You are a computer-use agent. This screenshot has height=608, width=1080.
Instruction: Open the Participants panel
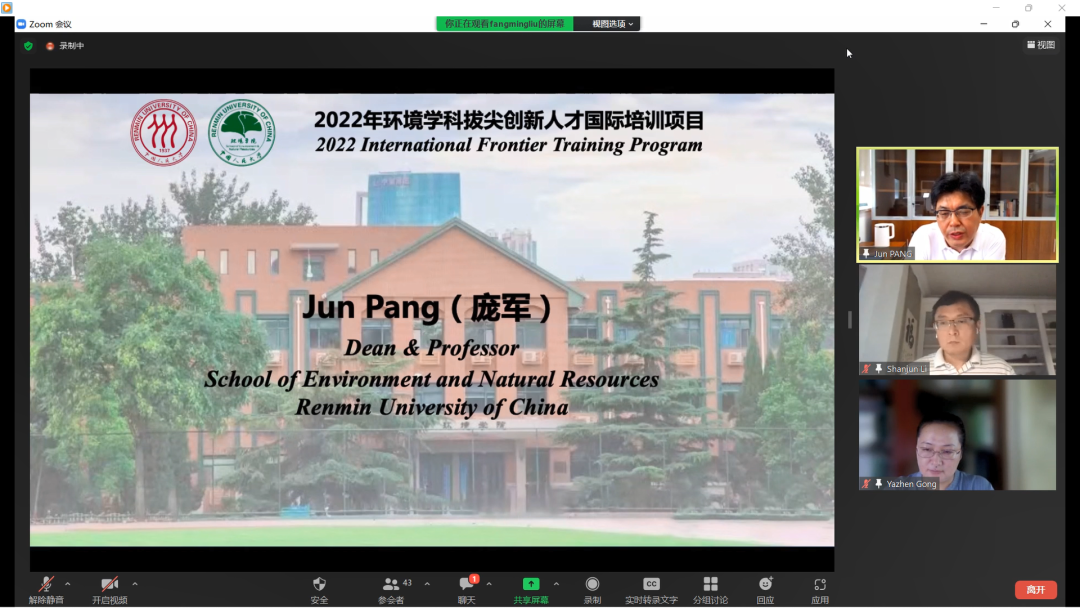point(391,585)
